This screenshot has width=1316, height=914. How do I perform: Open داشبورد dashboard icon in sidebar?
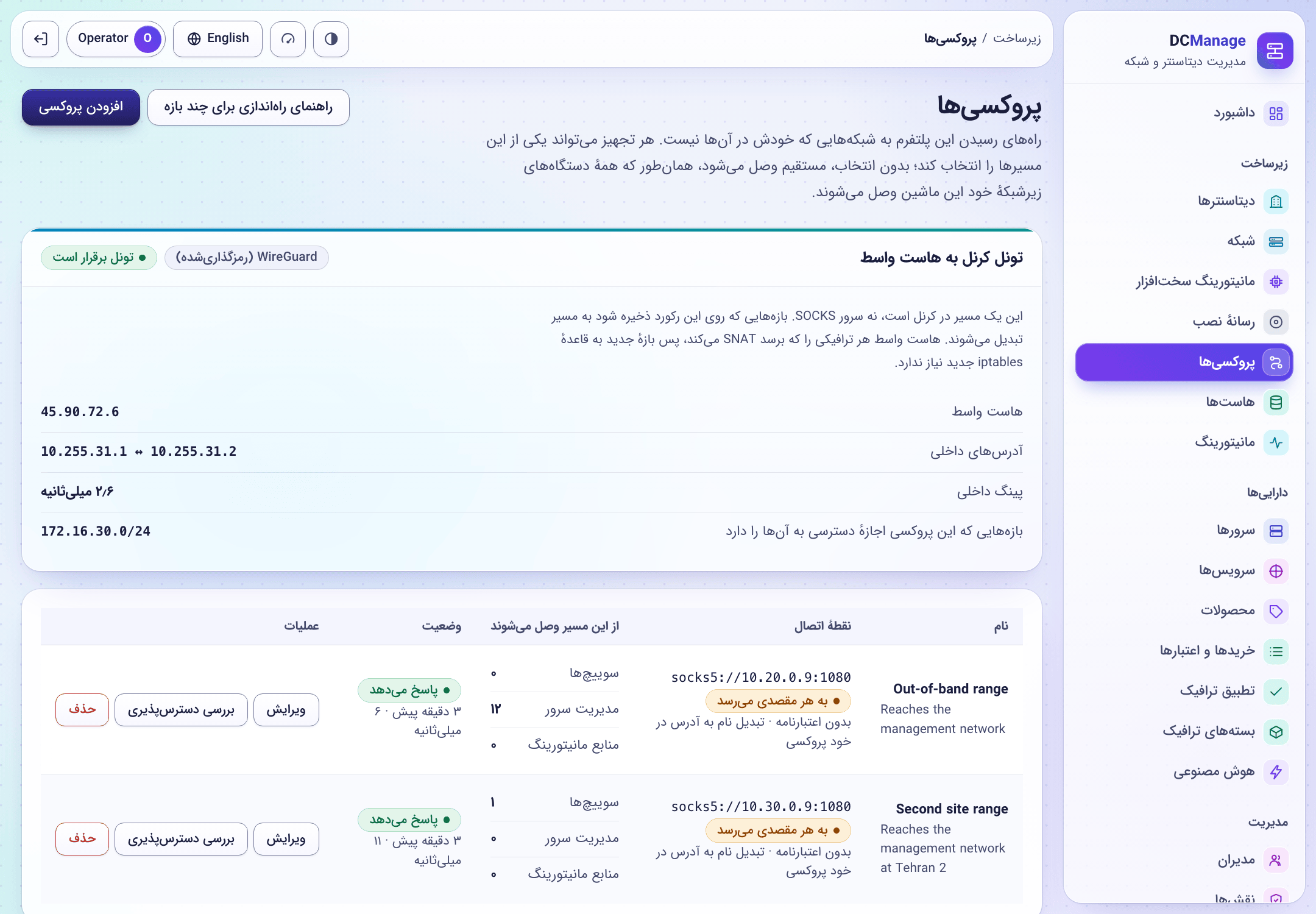pos(1276,113)
